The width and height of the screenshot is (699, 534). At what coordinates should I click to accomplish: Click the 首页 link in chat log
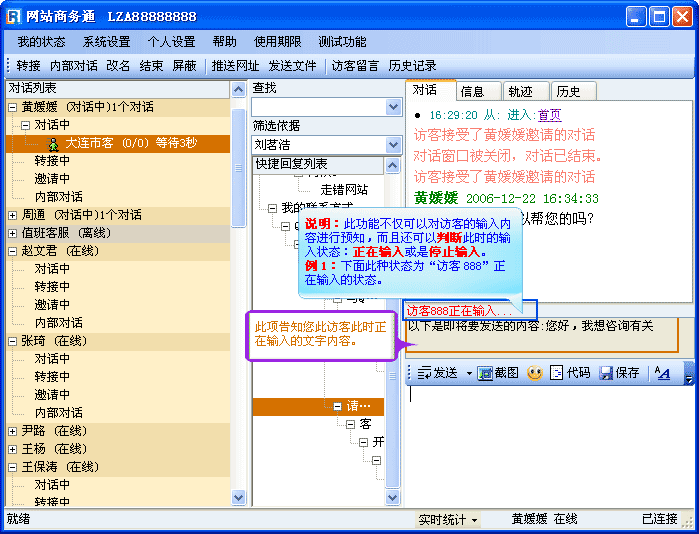tap(549, 115)
